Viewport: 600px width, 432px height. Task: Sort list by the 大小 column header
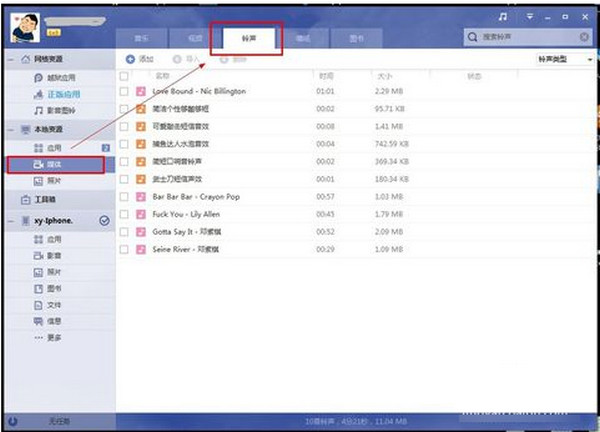click(x=384, y=75)
